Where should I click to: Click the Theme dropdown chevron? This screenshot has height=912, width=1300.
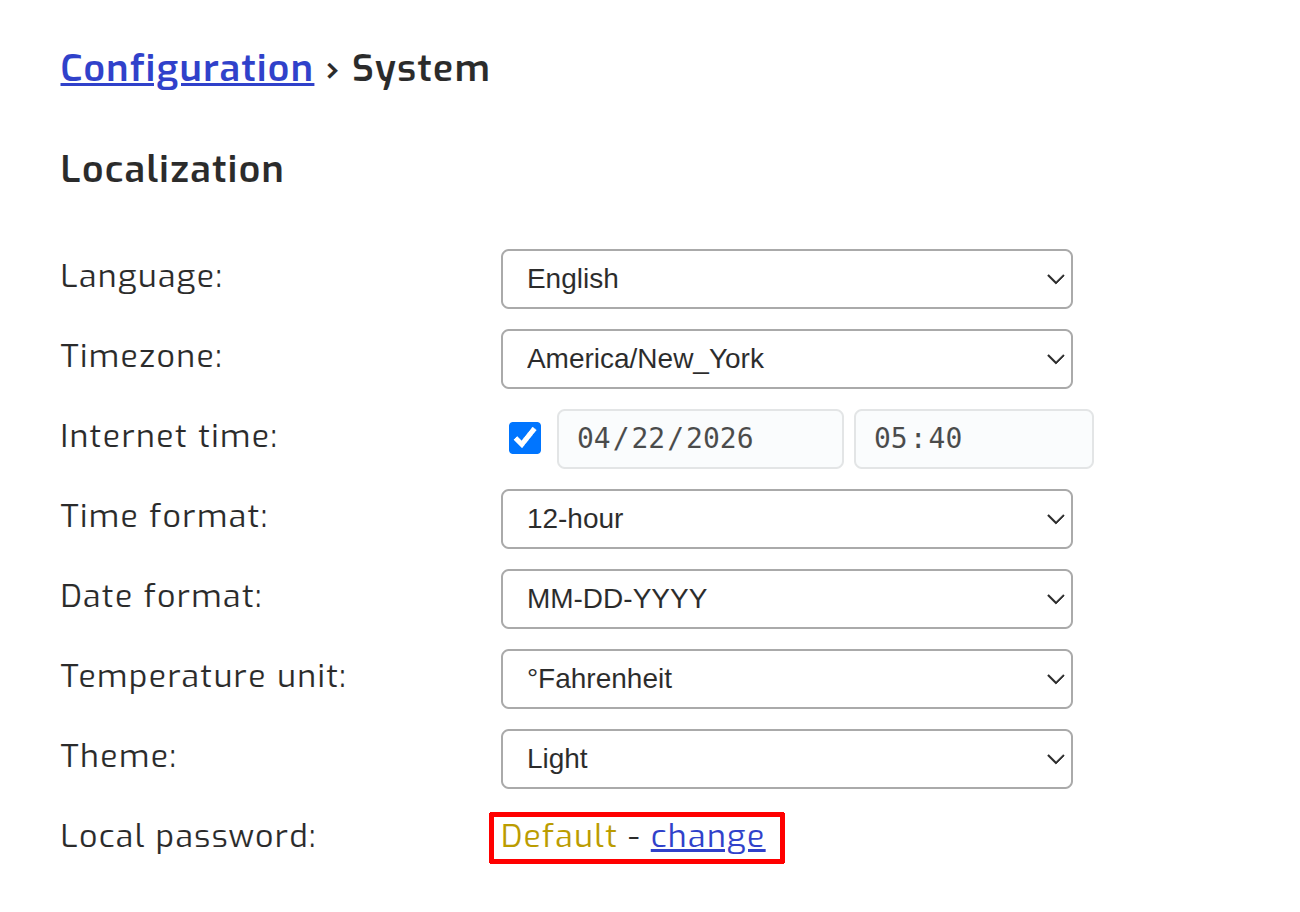1055,759
